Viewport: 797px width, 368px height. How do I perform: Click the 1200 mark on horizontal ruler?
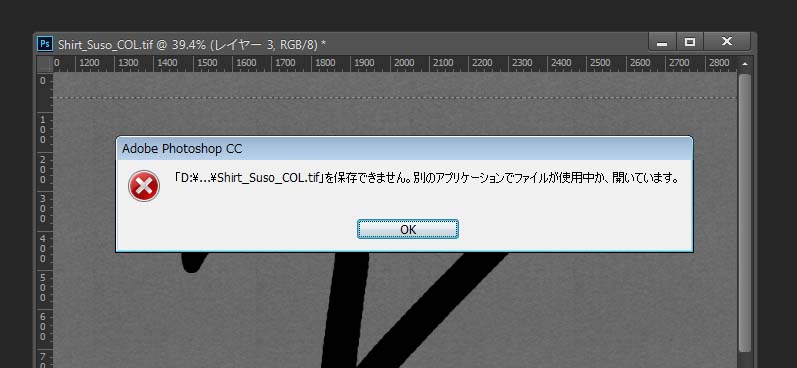[89, 63]
